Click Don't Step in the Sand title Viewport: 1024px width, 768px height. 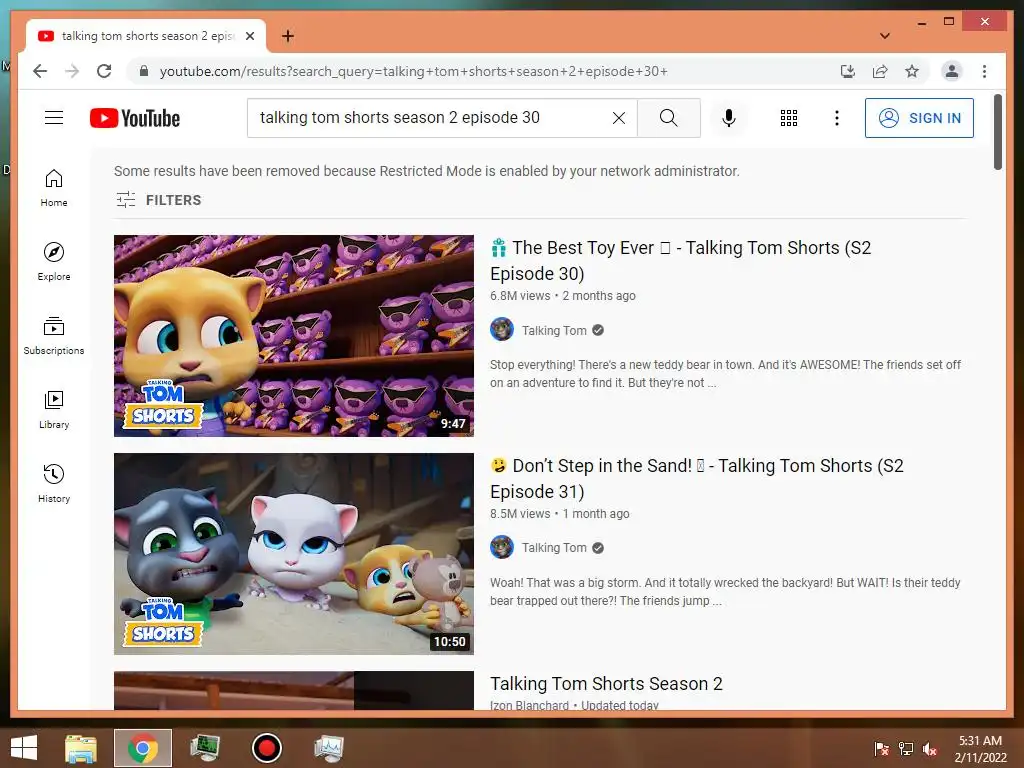coord(697,479)
